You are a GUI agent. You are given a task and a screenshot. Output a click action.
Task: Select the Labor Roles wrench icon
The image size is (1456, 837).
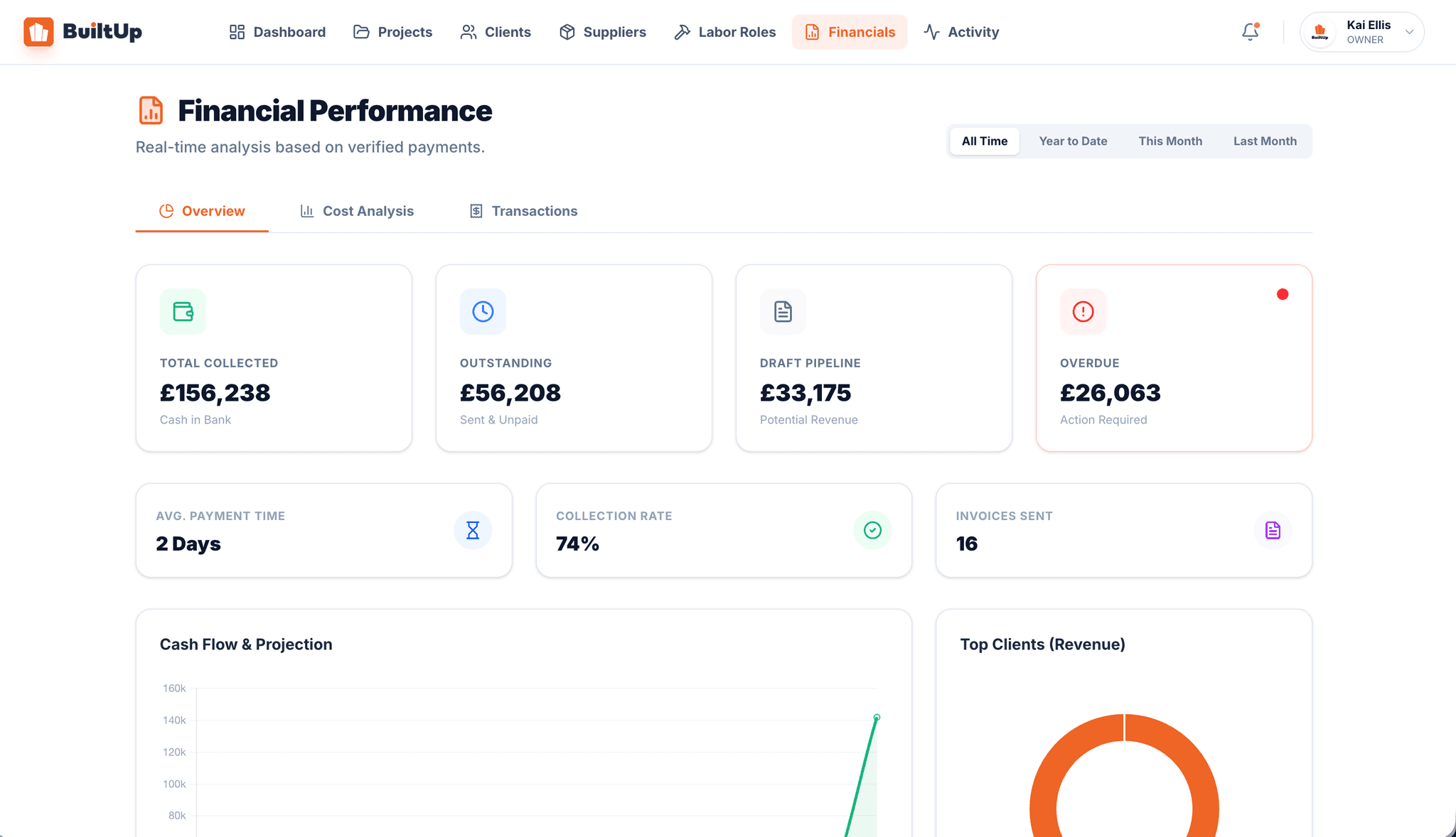click(682, 31)
